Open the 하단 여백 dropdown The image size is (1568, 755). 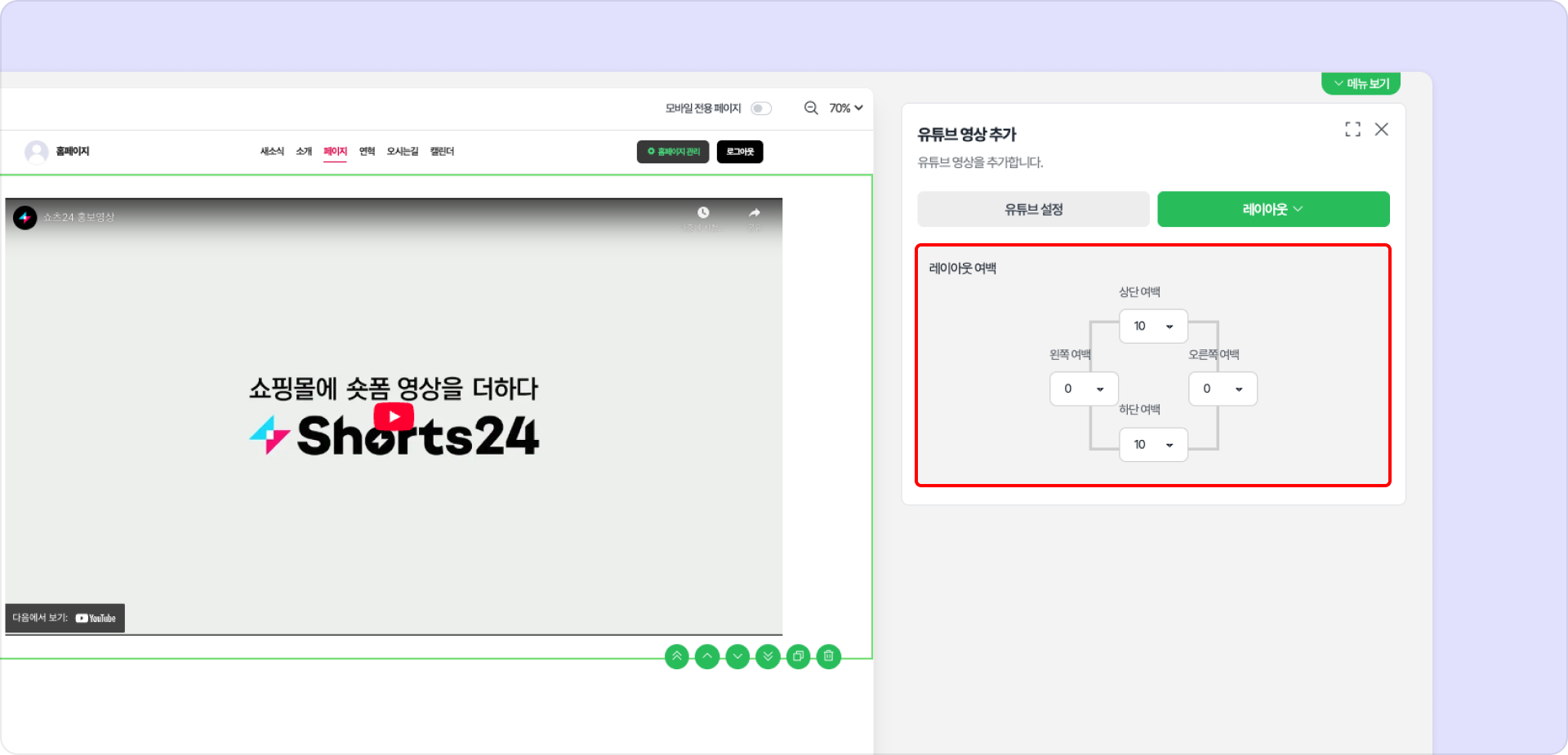point(1153,445)
